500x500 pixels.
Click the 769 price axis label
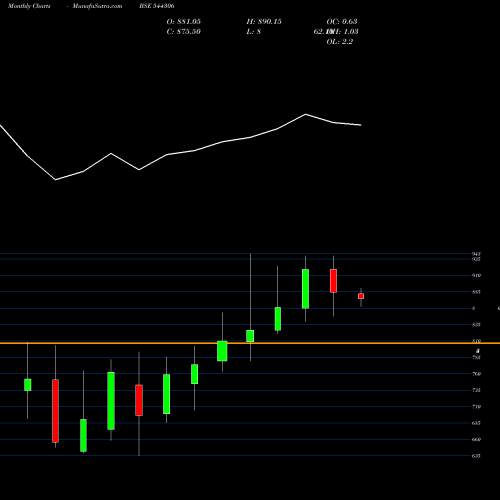coord(476,374)
